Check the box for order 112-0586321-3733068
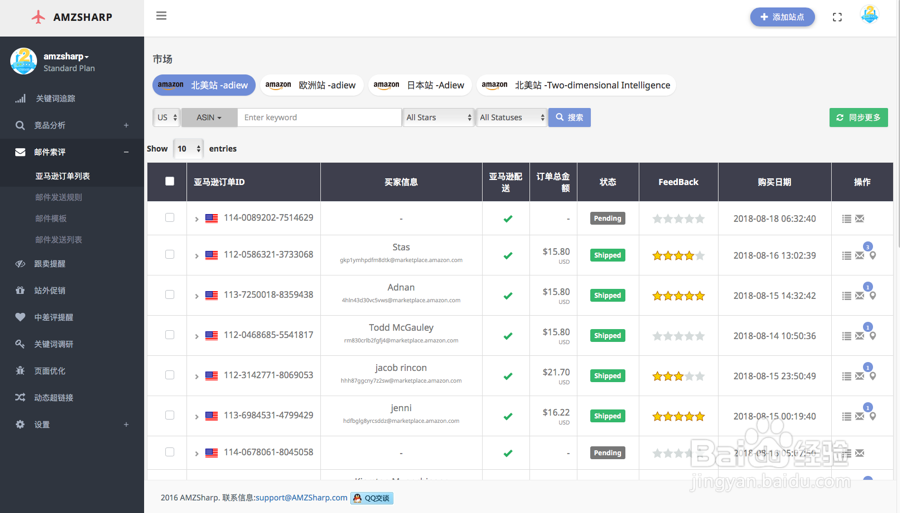Screen dimensions: 900x513 [x=169, y=254]
